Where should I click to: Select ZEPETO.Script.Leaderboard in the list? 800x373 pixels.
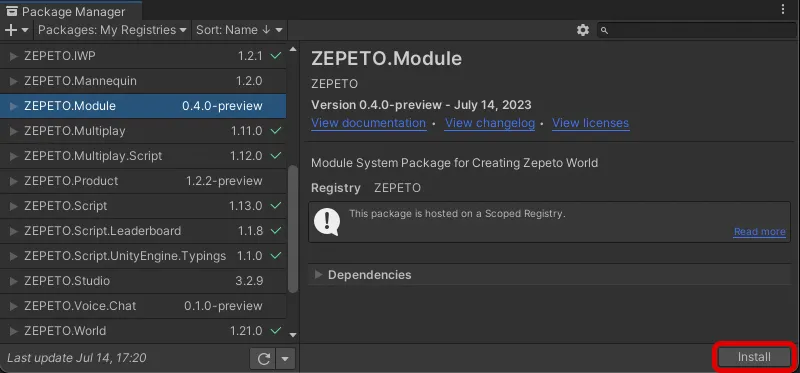pos(143,231)
